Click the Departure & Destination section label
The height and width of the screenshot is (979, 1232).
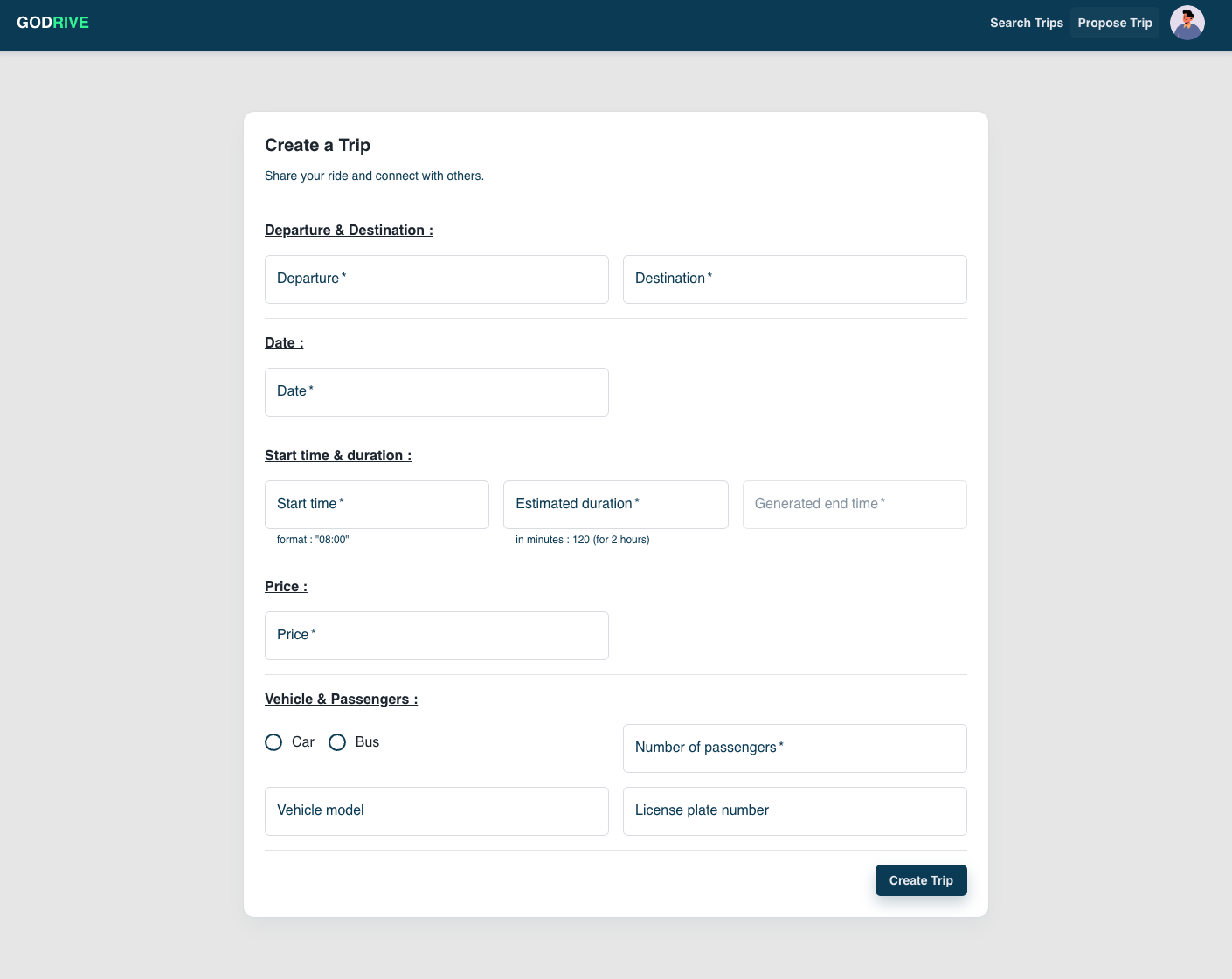349,231
